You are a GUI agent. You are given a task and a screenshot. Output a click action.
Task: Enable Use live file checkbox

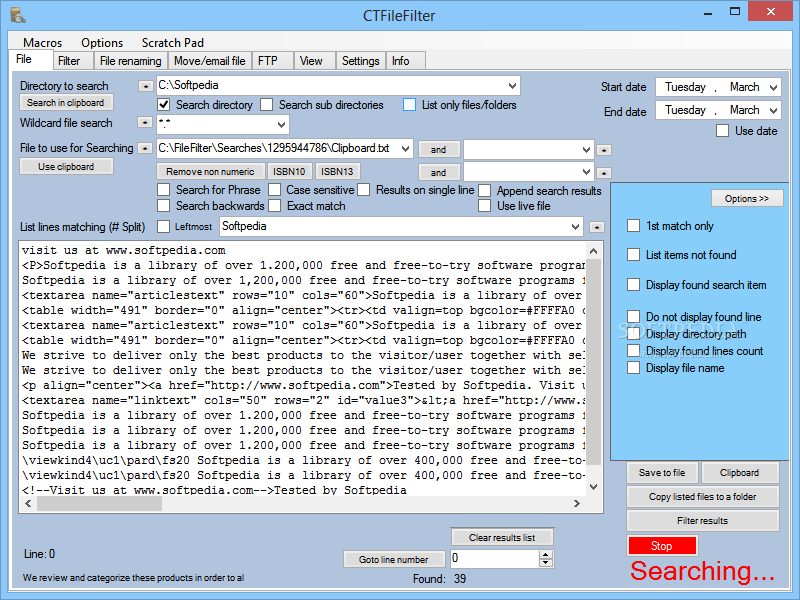pyautogui.click(x=485, y=206)
